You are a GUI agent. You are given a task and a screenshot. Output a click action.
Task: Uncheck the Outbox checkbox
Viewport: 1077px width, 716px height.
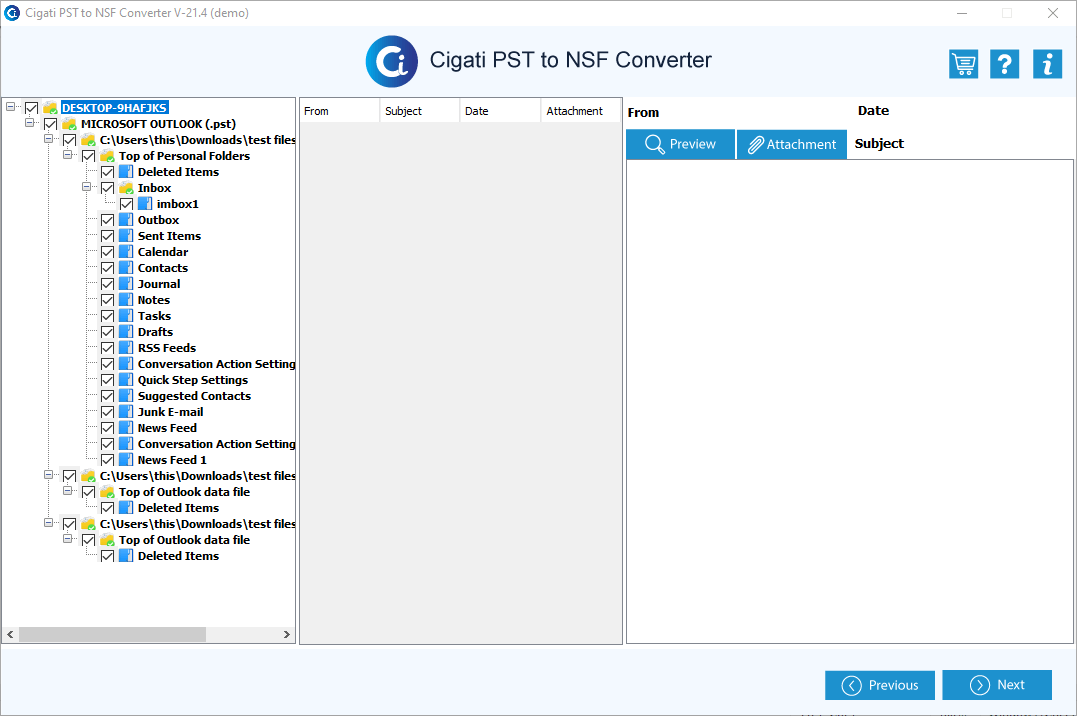point(108,221)
